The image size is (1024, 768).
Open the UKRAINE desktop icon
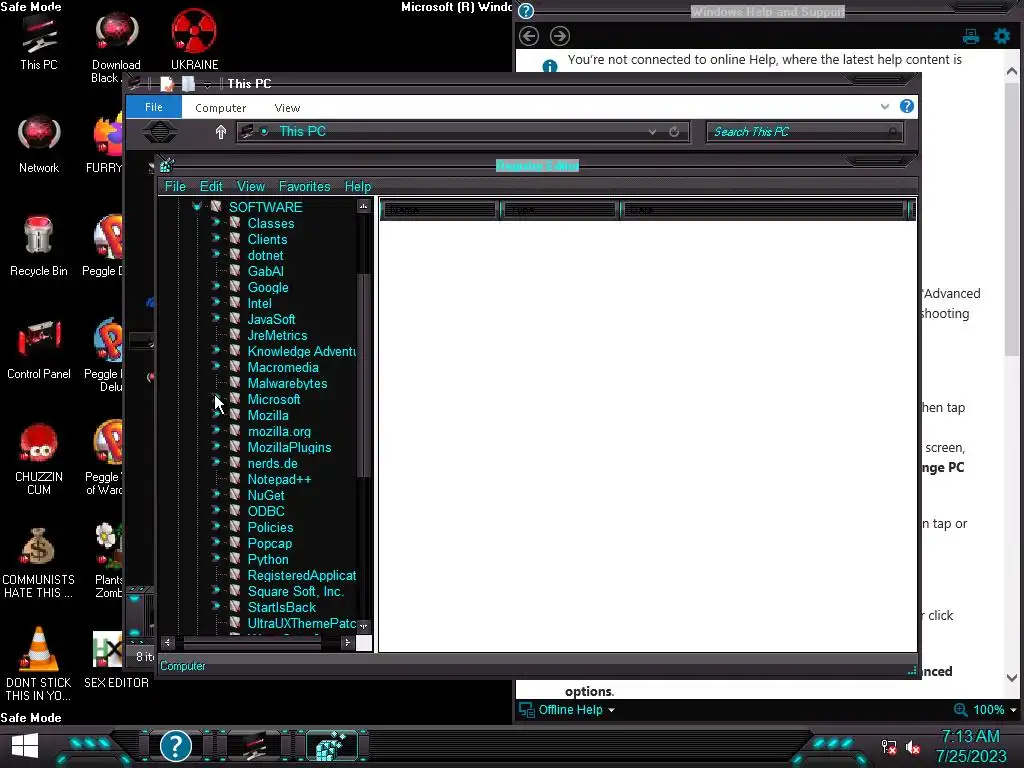194,40
